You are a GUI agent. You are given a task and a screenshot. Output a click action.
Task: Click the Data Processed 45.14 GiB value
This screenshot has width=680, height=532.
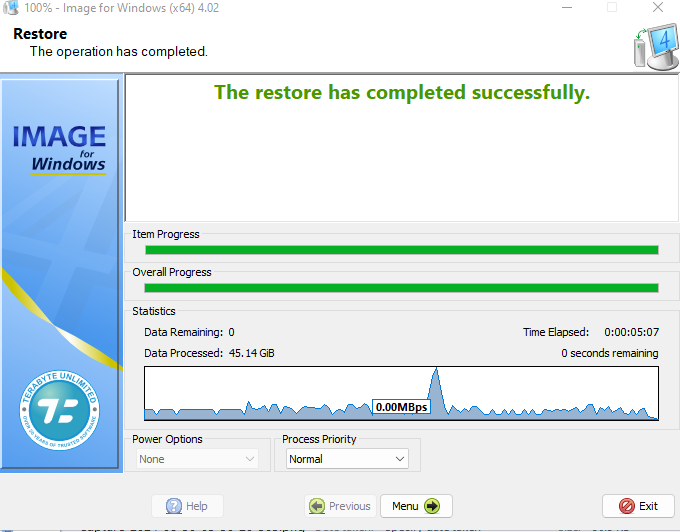pyautogui.click(x=252, y=353)
